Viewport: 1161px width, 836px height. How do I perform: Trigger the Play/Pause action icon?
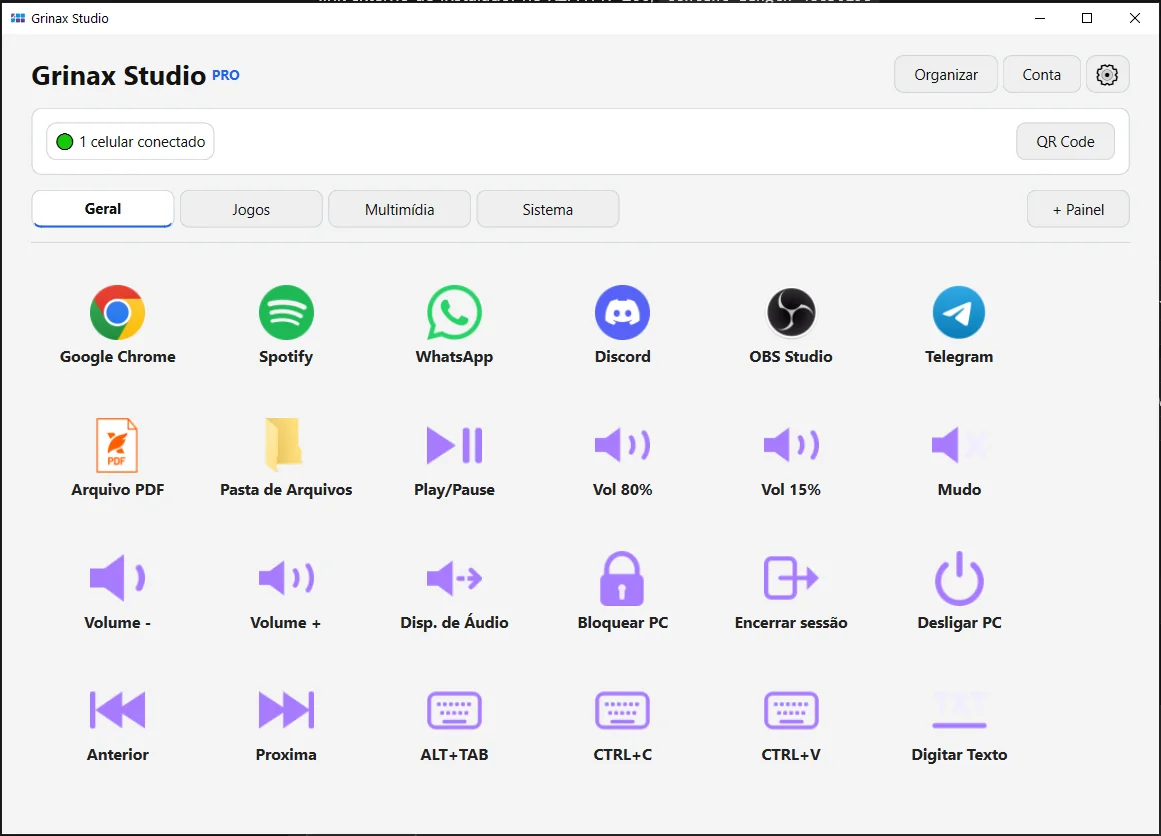[x=454, y=445]
